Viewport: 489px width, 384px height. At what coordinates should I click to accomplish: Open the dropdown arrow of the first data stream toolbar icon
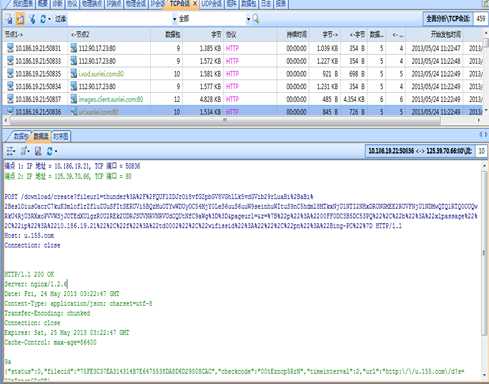click(x=15, y=152)
